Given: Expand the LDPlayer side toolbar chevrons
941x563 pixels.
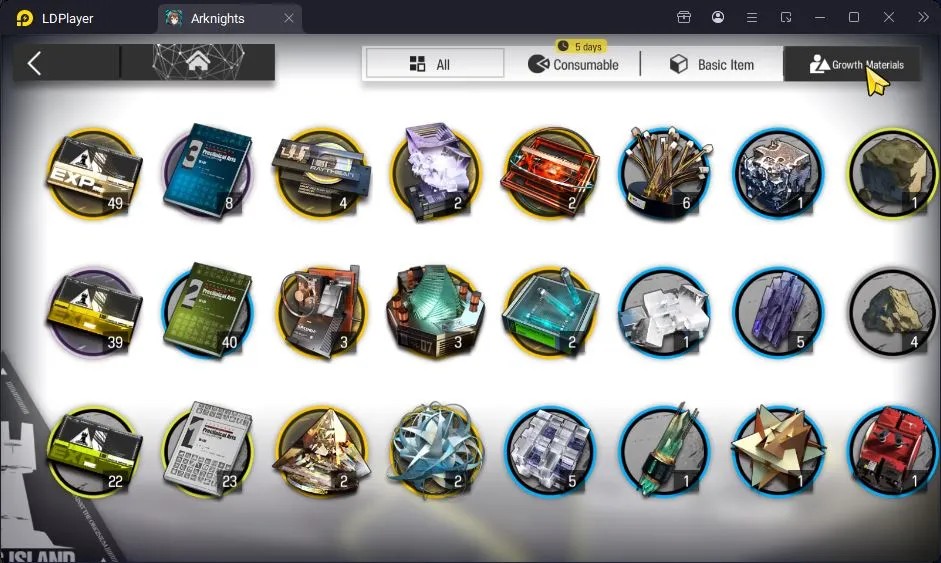Looking at the screenshot, I should (923, 17).
